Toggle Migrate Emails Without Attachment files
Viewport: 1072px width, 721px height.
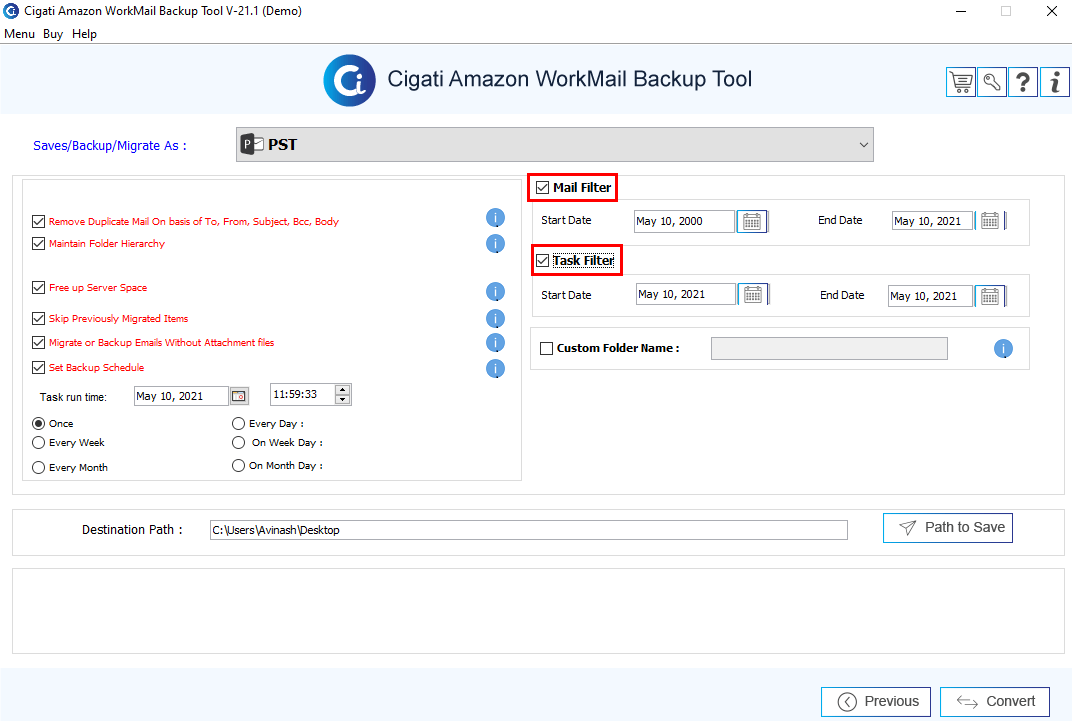point(38,342)
